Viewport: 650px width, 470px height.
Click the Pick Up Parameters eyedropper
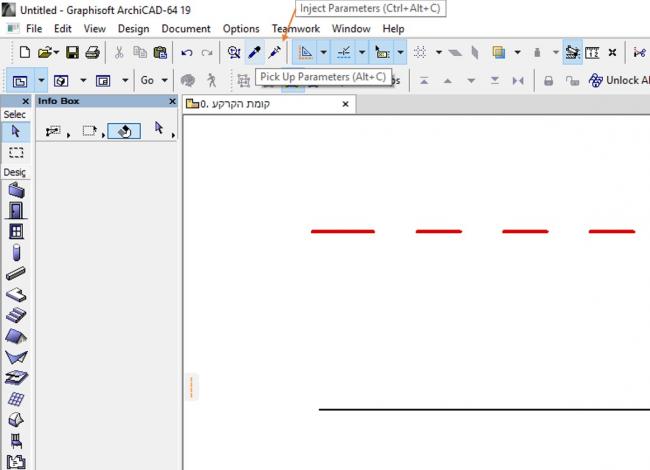pyautogui.click(x=254, y=52)
